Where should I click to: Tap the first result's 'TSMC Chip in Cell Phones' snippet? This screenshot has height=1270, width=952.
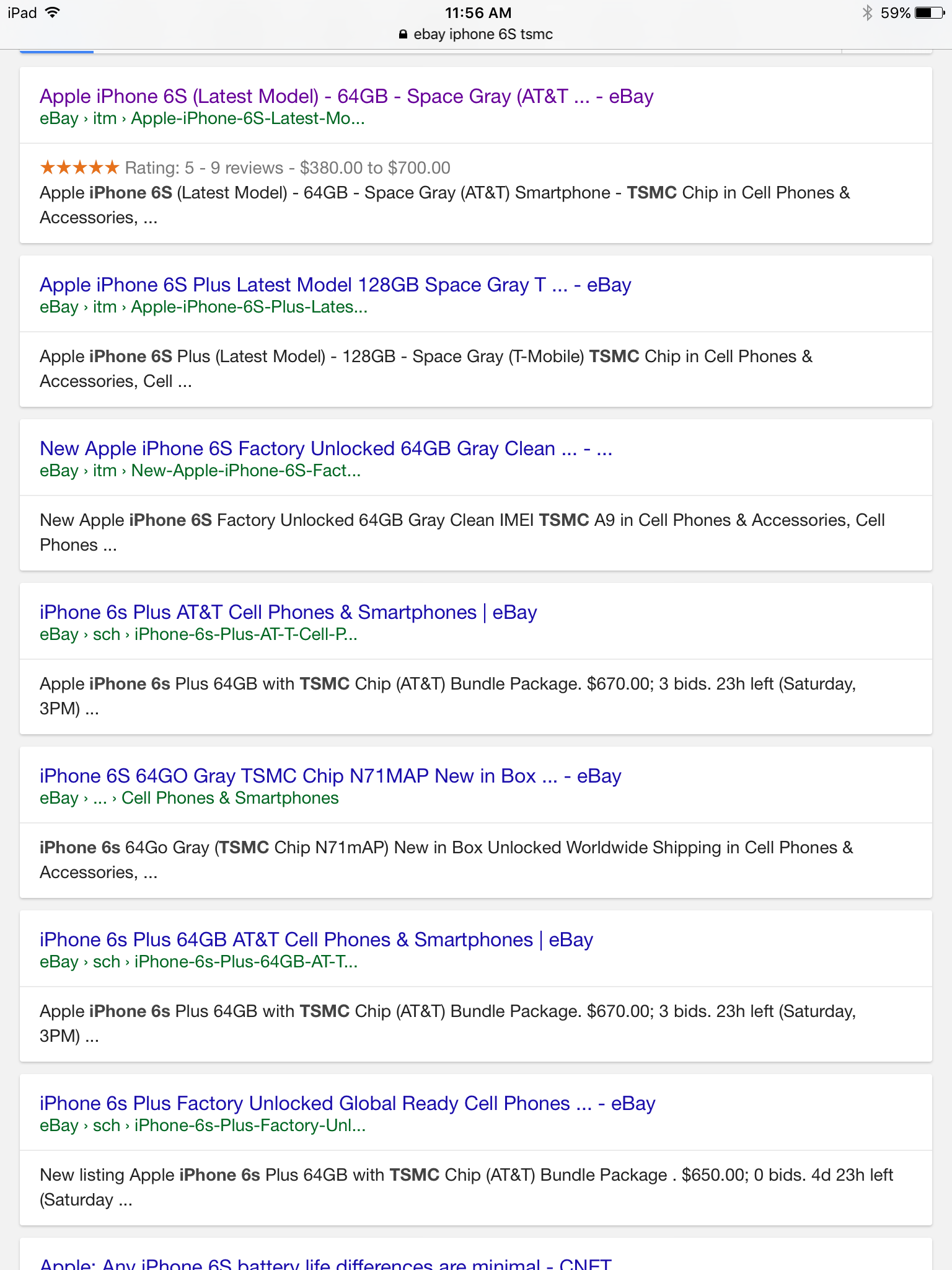[x=444, y=205]
